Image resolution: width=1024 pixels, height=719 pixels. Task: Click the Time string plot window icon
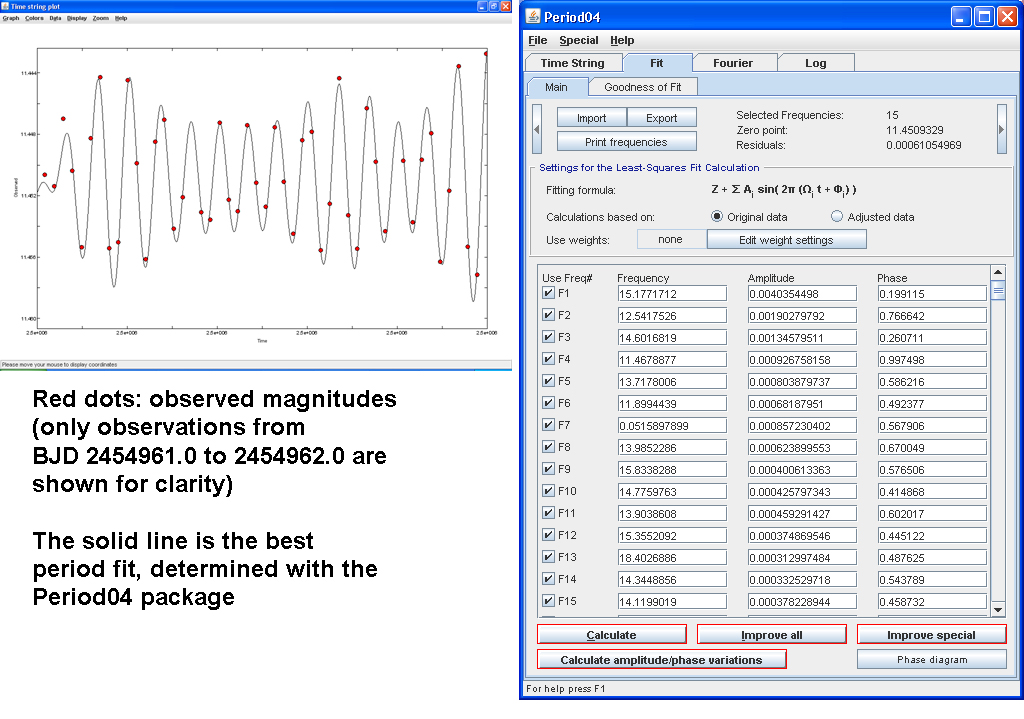[x=5, y=7]
